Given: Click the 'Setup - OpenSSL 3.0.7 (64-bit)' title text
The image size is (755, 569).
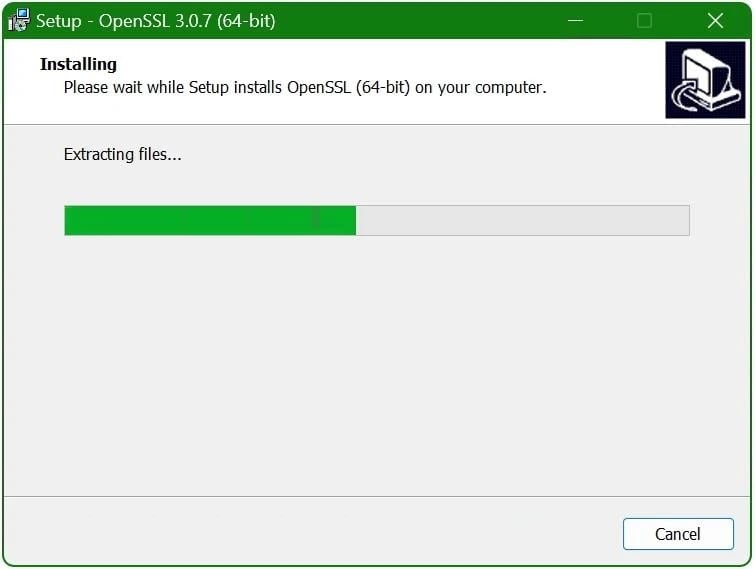Looking at the screenshot, I should [156, 21].
